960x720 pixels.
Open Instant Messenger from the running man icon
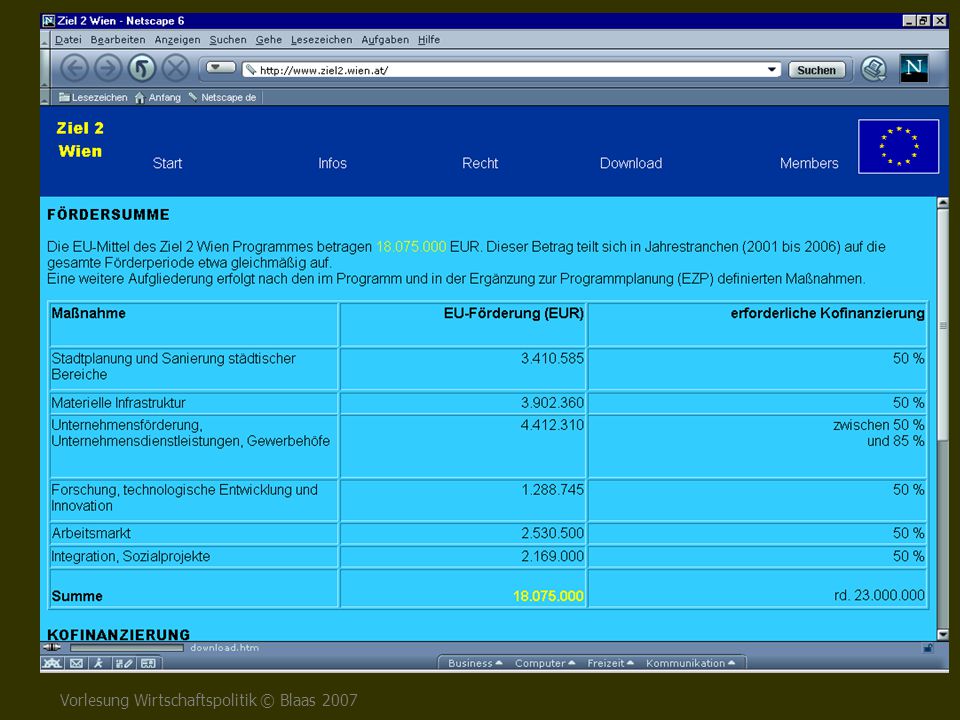point(99,663)
